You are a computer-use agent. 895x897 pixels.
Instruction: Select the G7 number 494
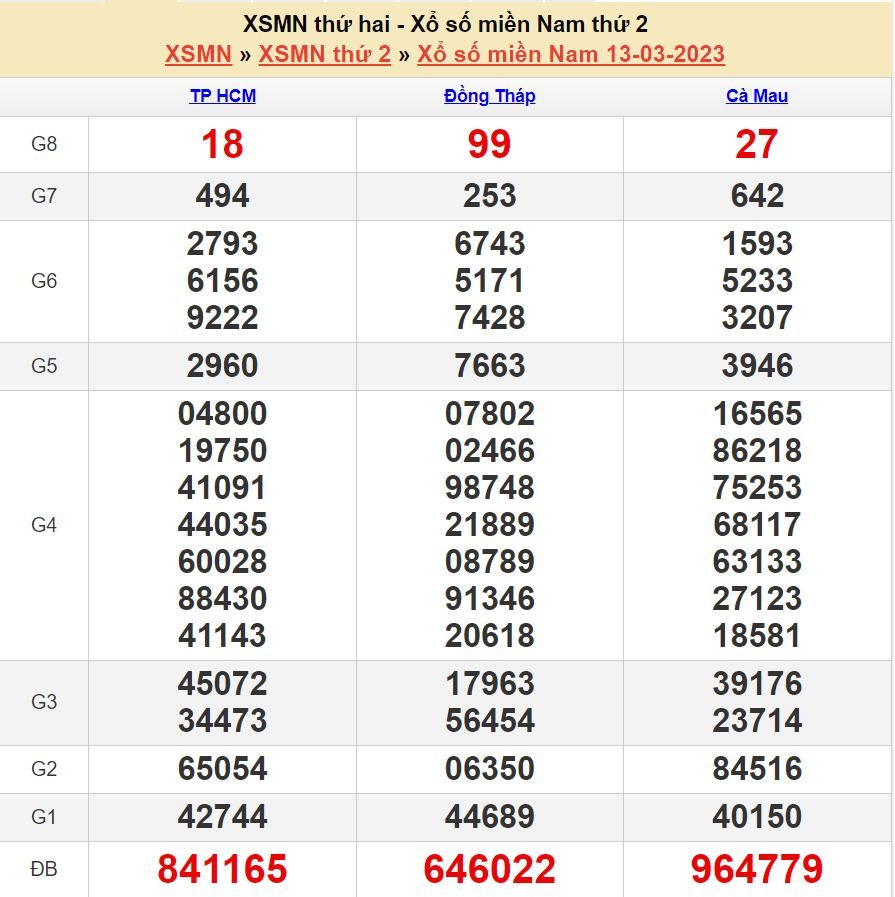click(222, 196)
